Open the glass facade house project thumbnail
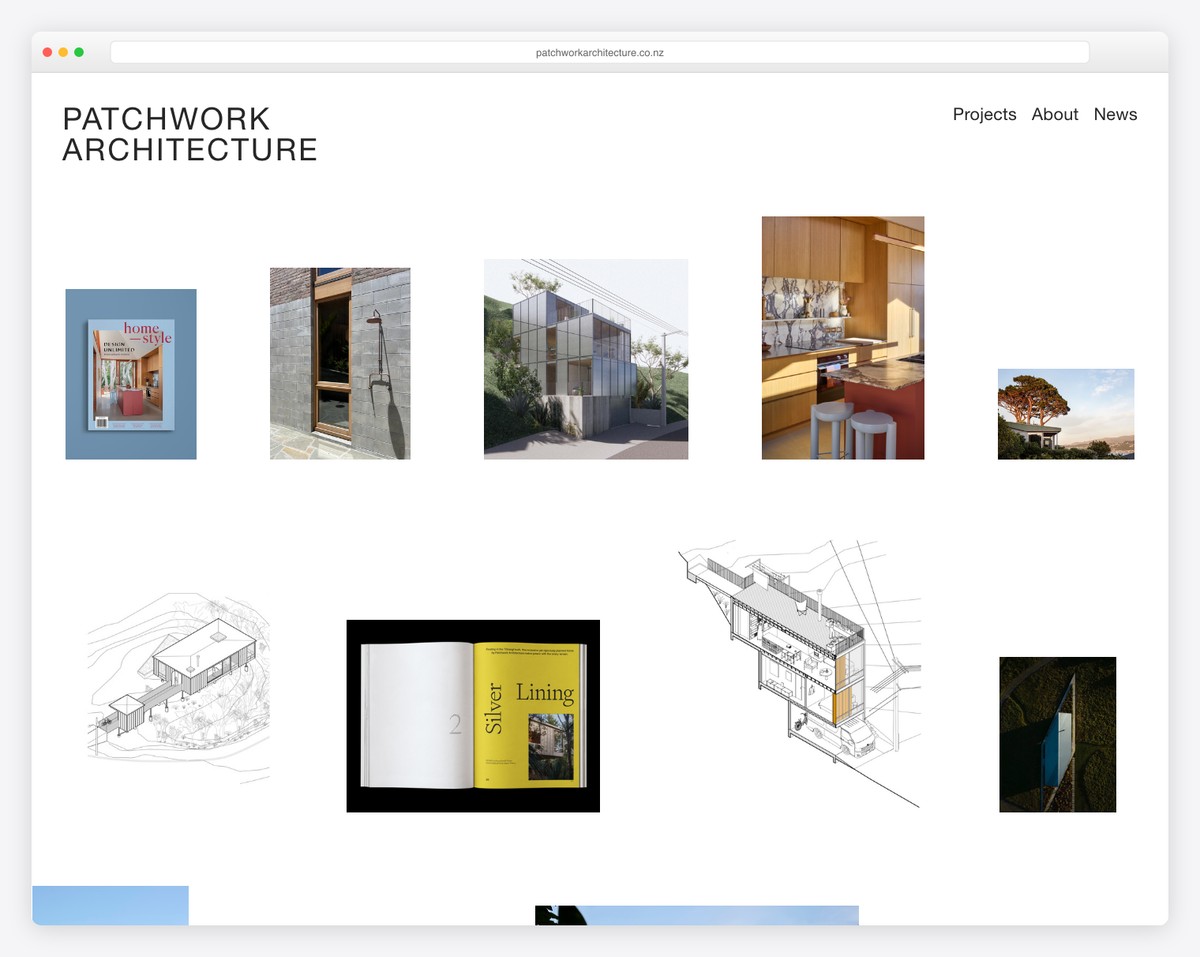 tap(585, 358)
